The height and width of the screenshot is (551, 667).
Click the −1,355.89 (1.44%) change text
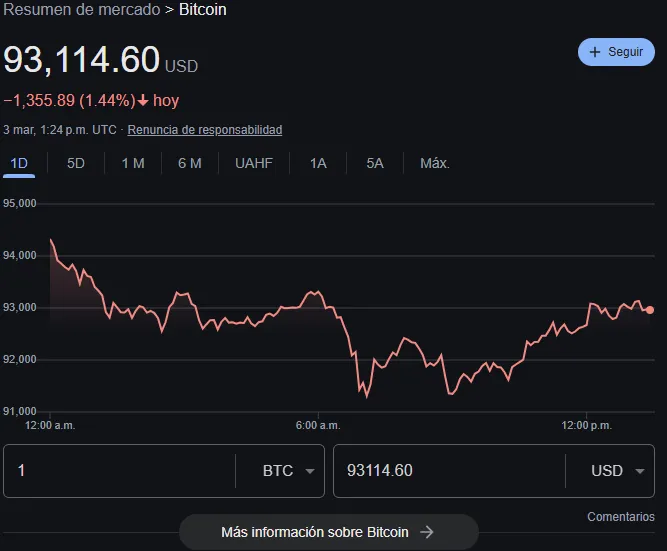[x=69, y=101]
